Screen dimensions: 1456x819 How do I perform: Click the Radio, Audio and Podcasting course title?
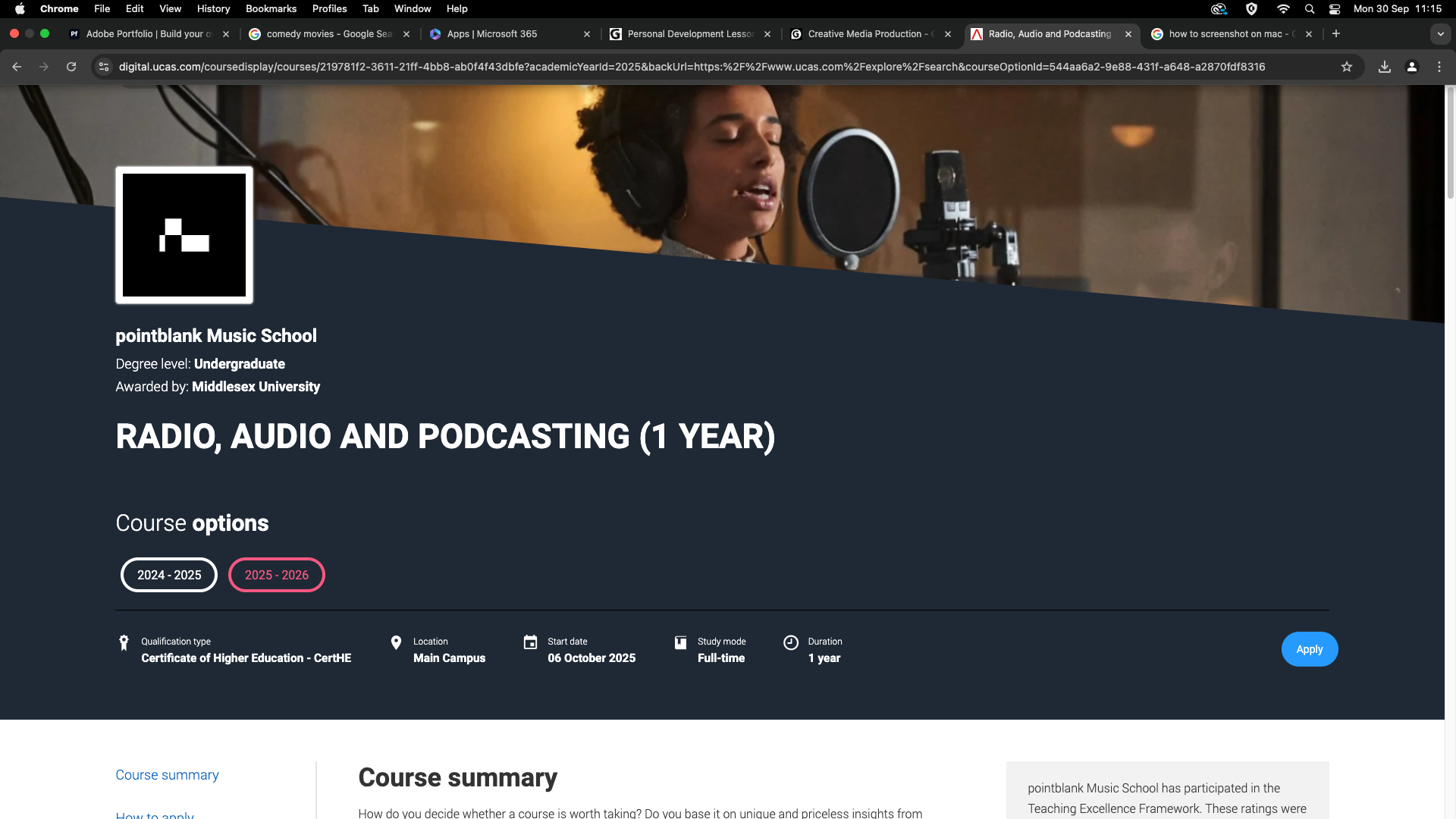[445, 437]
